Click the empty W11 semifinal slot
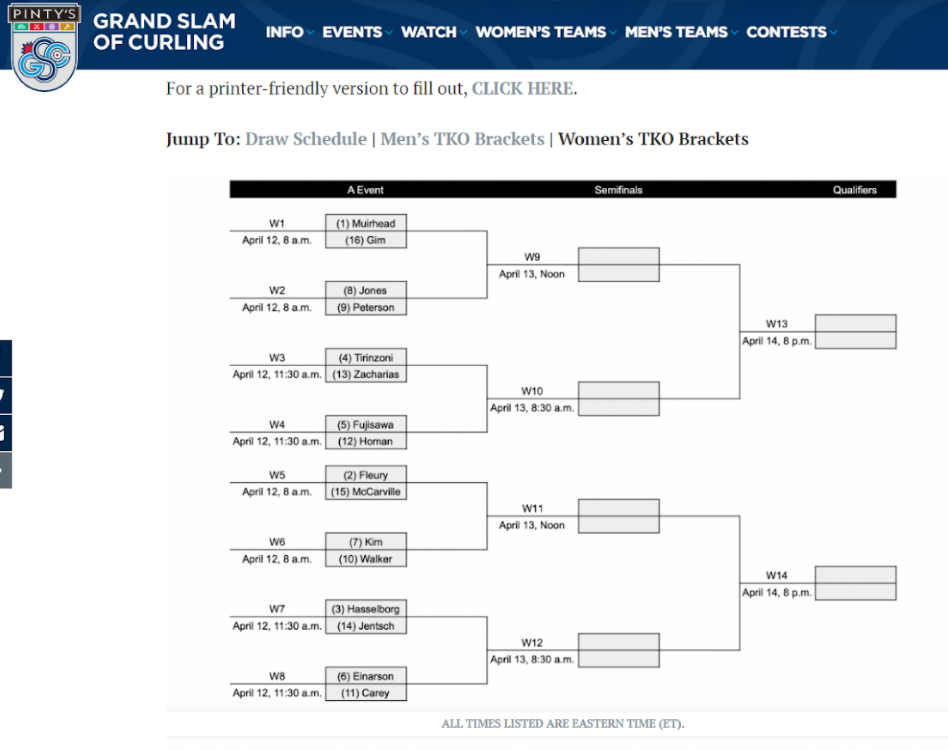Viewport: 948px width, 750px height. coord(618,508)
